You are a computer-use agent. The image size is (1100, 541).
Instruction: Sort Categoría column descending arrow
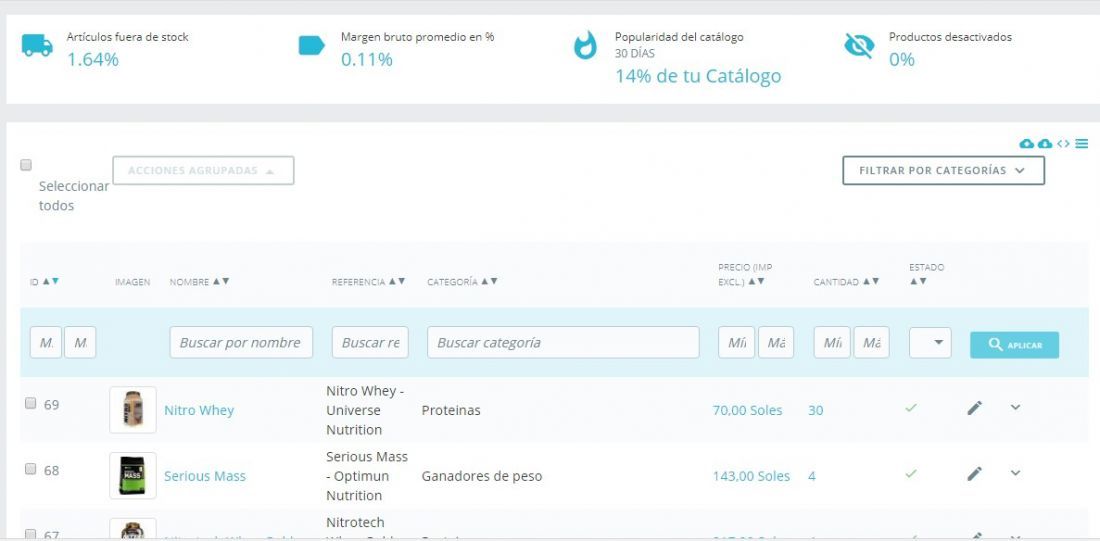click(494, 281)
